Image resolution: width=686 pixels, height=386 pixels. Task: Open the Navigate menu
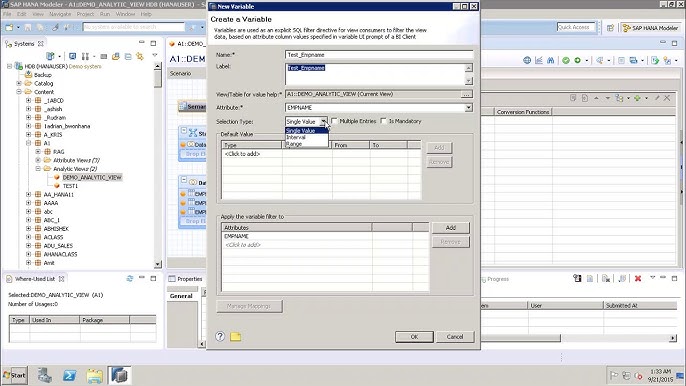(60, 14)
